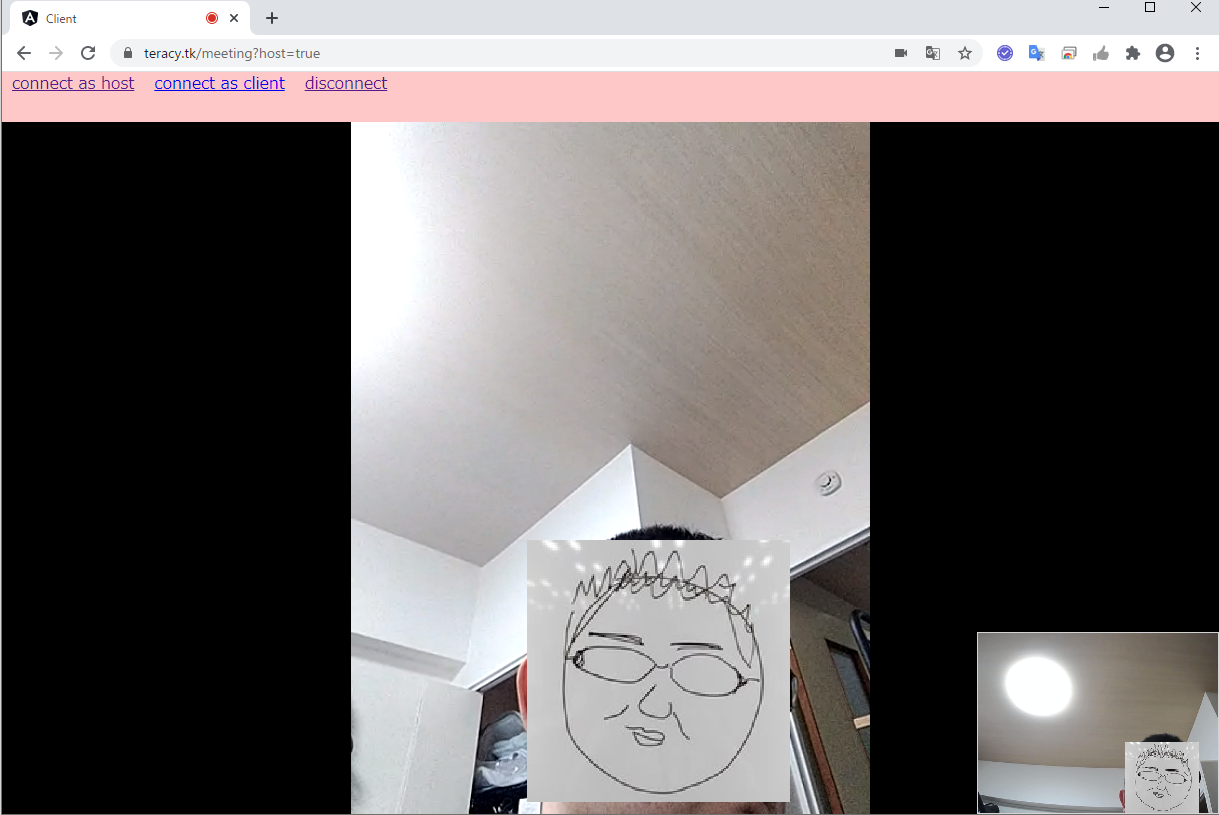Click the 'connect as host' link
Viewport: 1219px width, 815px height.
coord(72,83)
